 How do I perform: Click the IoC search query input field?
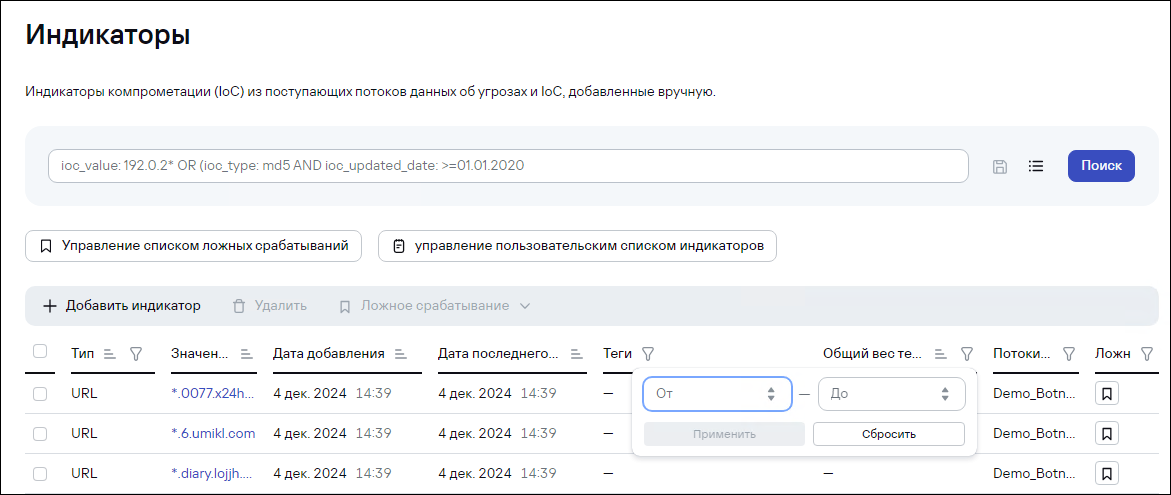(x=508, y=166)
